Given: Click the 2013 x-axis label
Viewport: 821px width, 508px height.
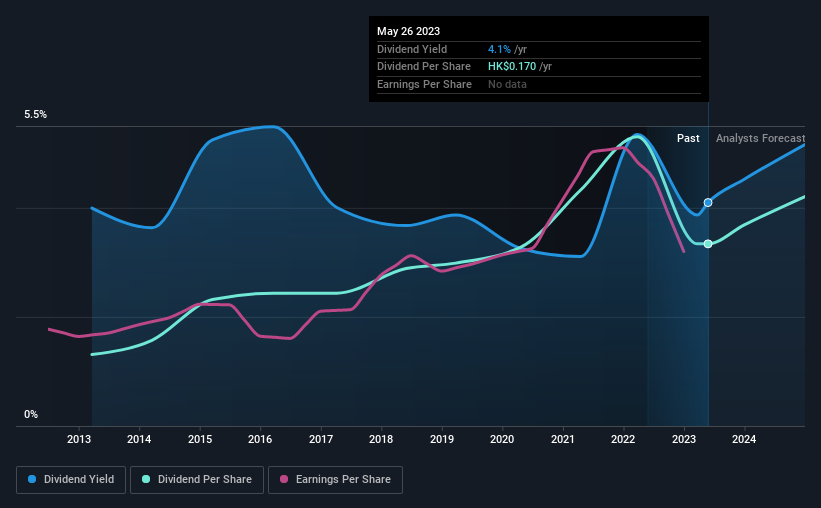Looking at the screenshot, I should coord(79,439).
